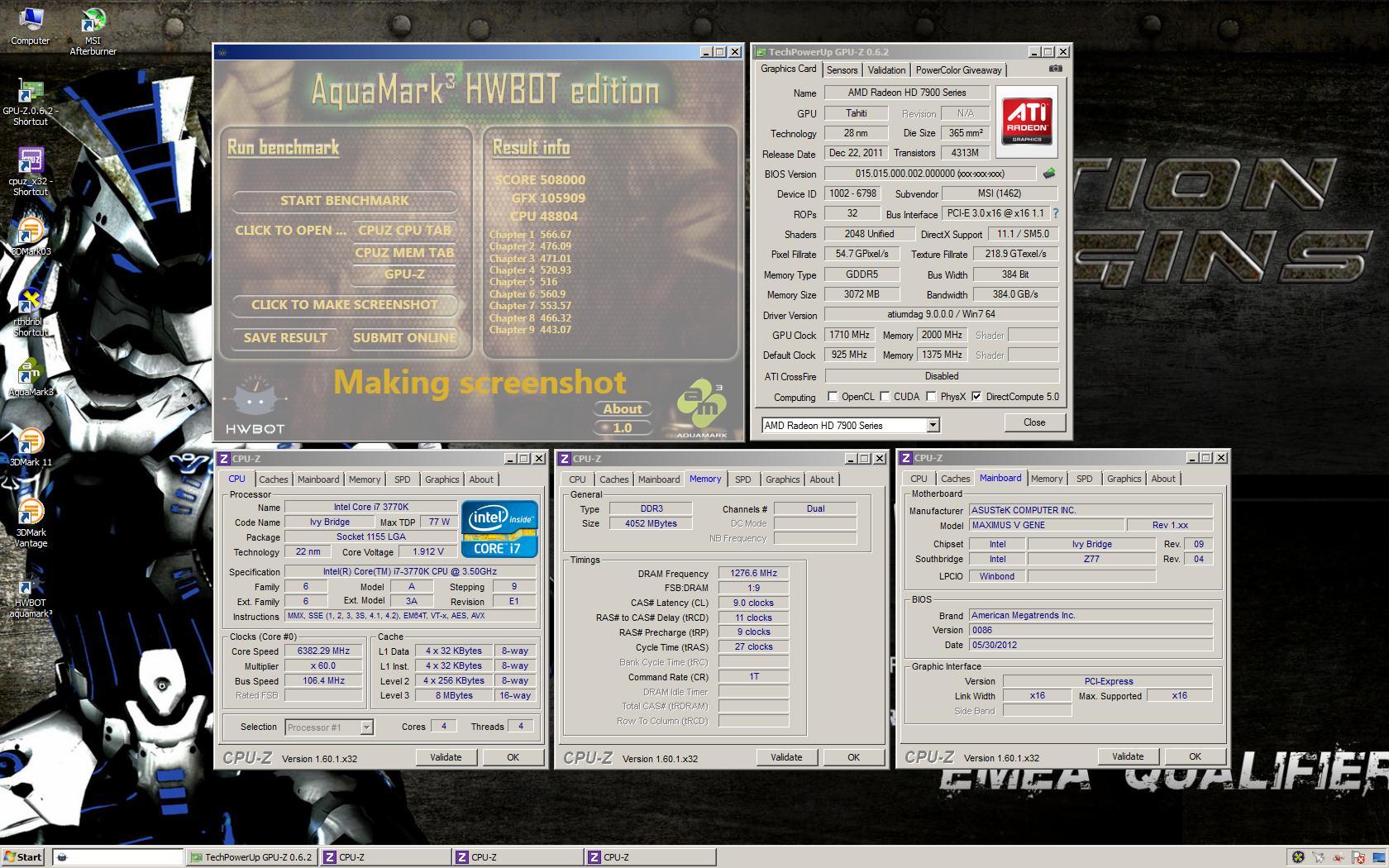
Task: Open CPU tab in the Memory CPU-Z window
Action: [x=577, y=479]
